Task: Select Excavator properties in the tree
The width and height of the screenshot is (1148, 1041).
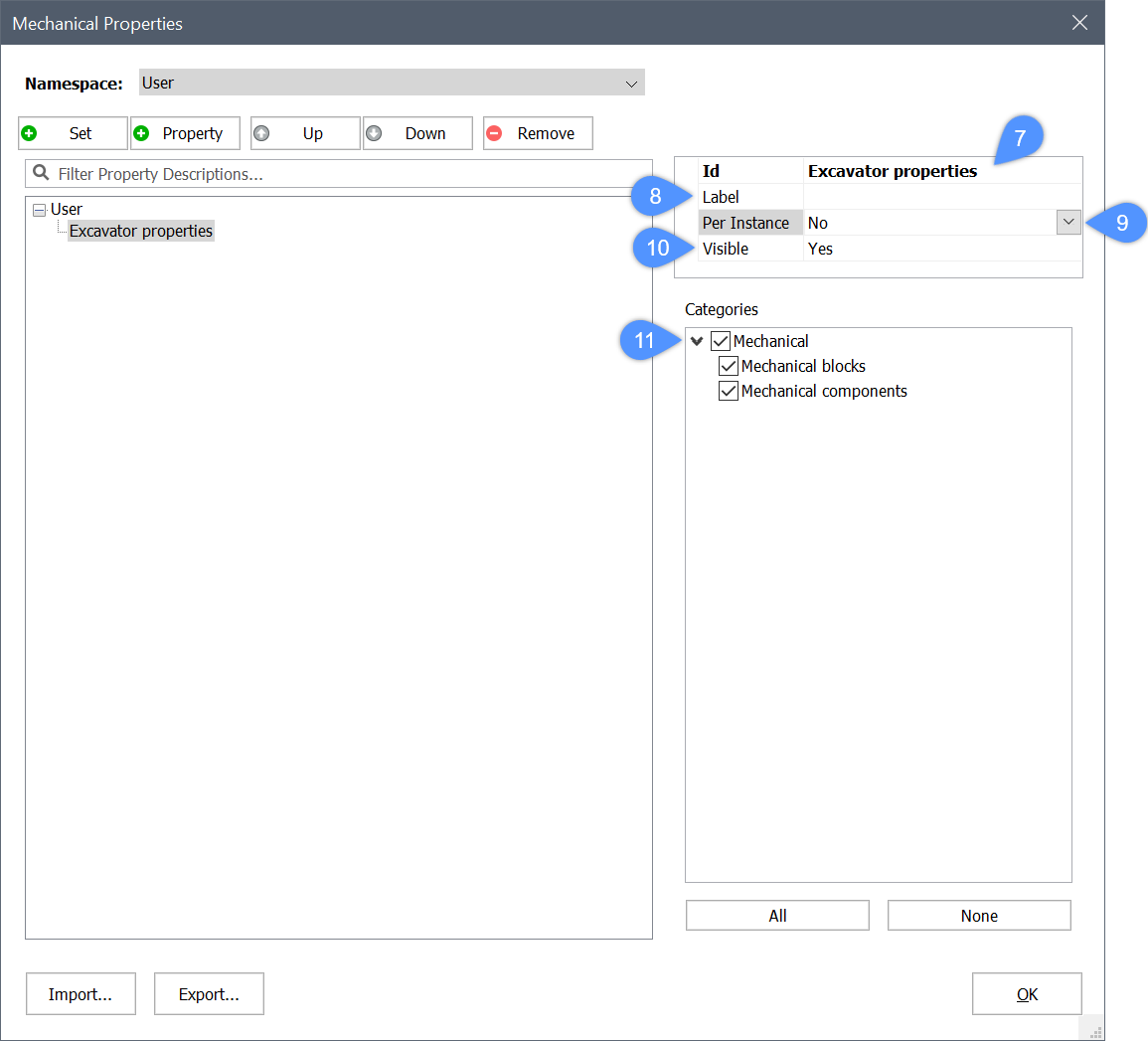Action: coord(141,231)
